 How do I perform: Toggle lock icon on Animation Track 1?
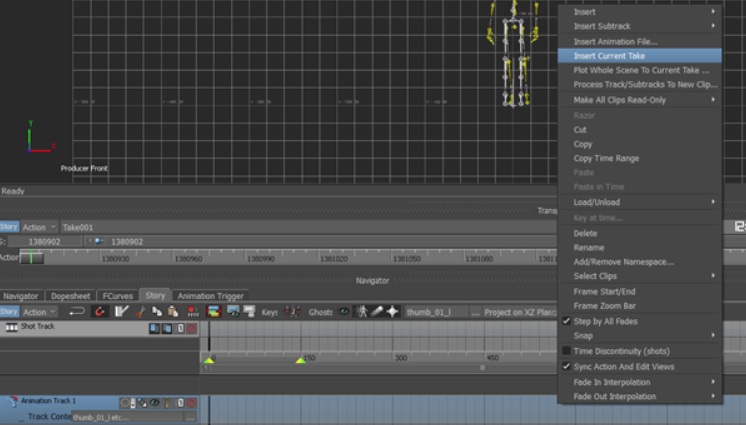180,403
